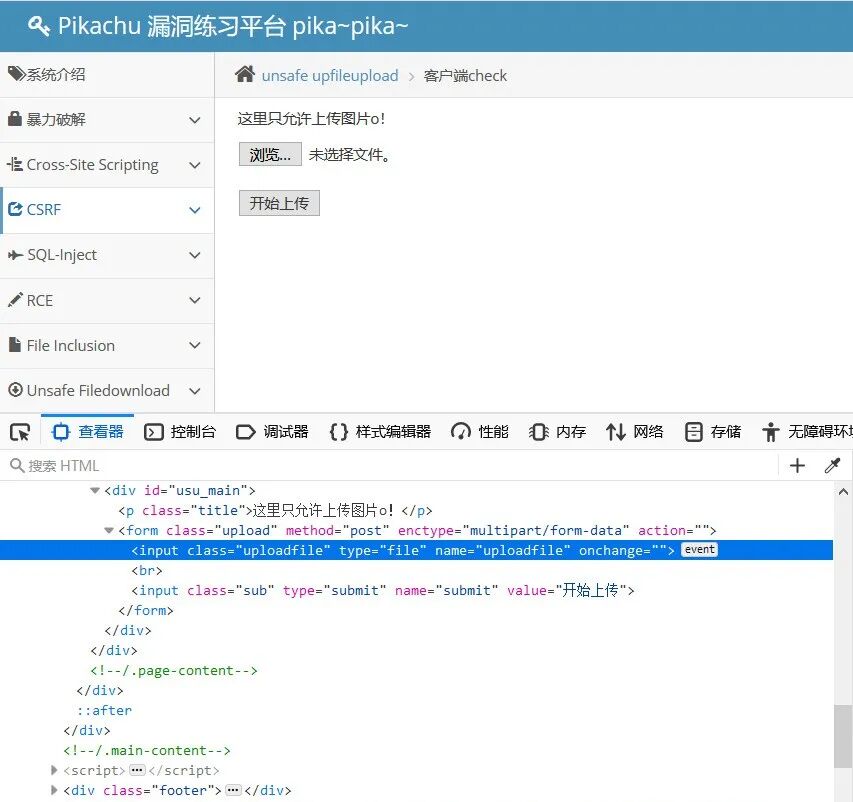Collapse the form class="upload" node
The width and height of the screenshot is (853, 802).
109,530
